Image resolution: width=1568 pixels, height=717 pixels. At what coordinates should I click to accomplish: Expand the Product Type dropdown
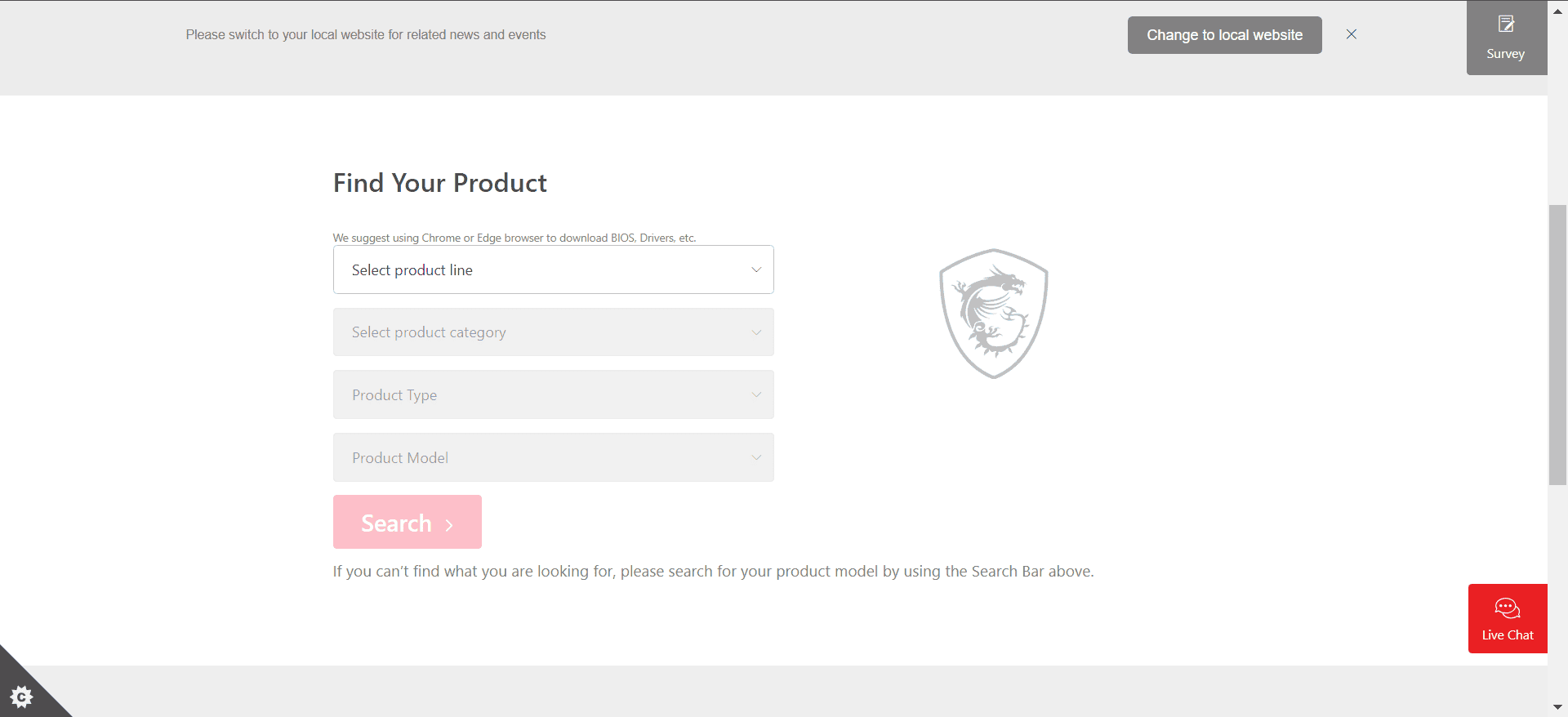553,395
